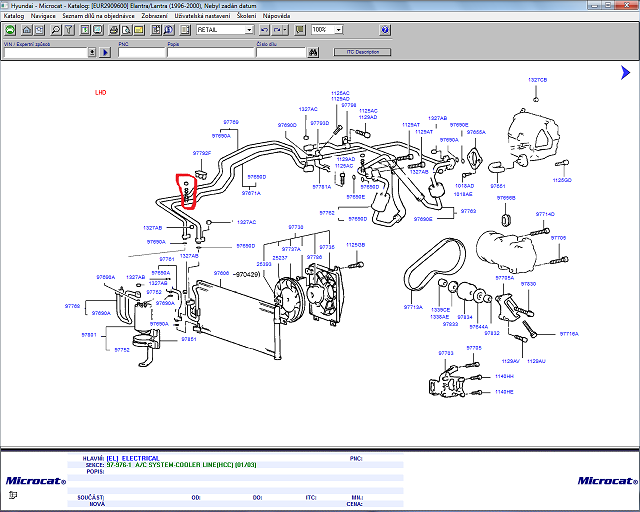Viewport: 640px width, 512px height.
Task: Expand the VIN history dropdown arrow
Action: pos(93,52)
